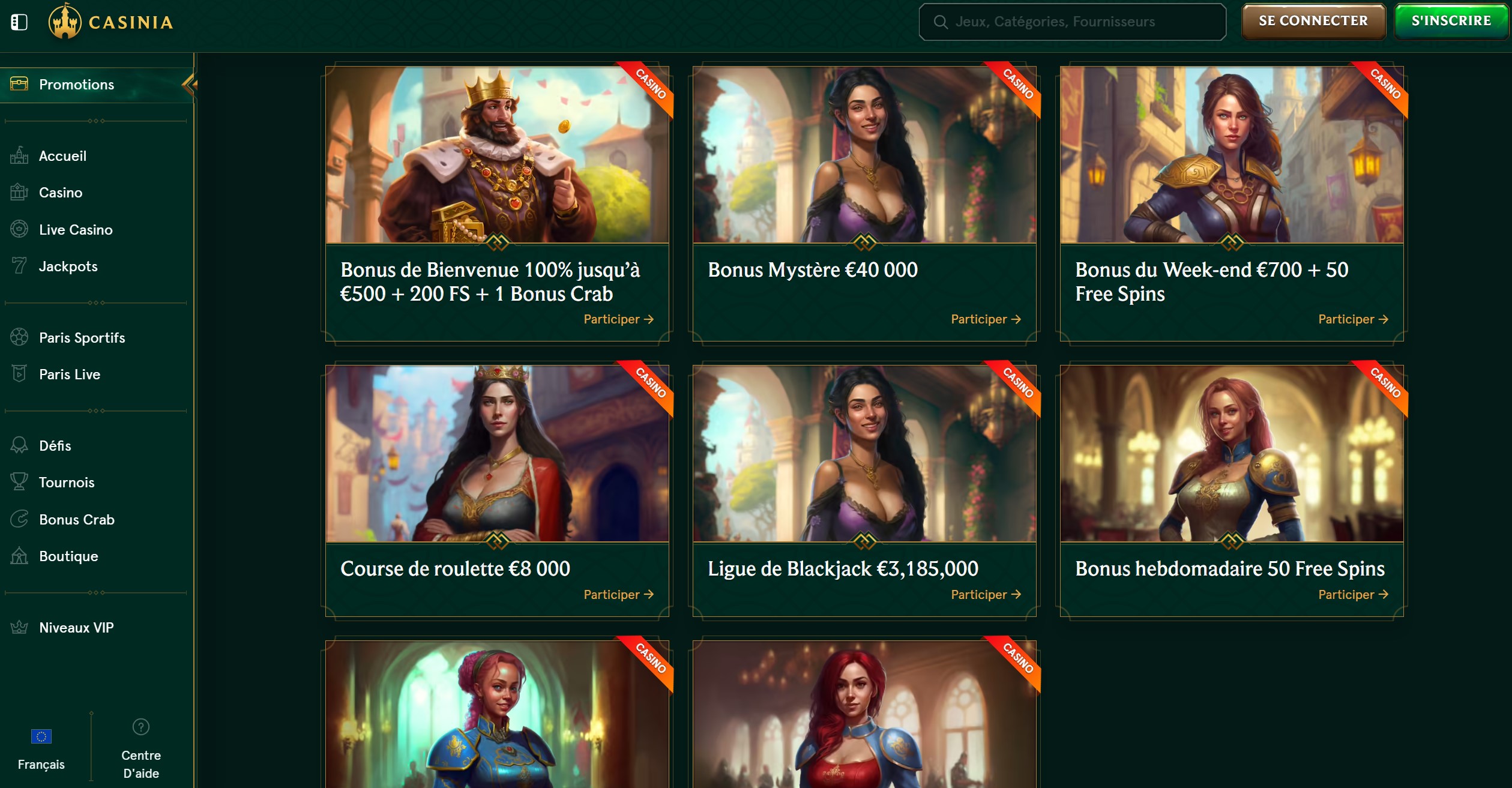Screen dimensions: 1512x788
Task: Open the Course de roulette promotion image
Action: 497,454
